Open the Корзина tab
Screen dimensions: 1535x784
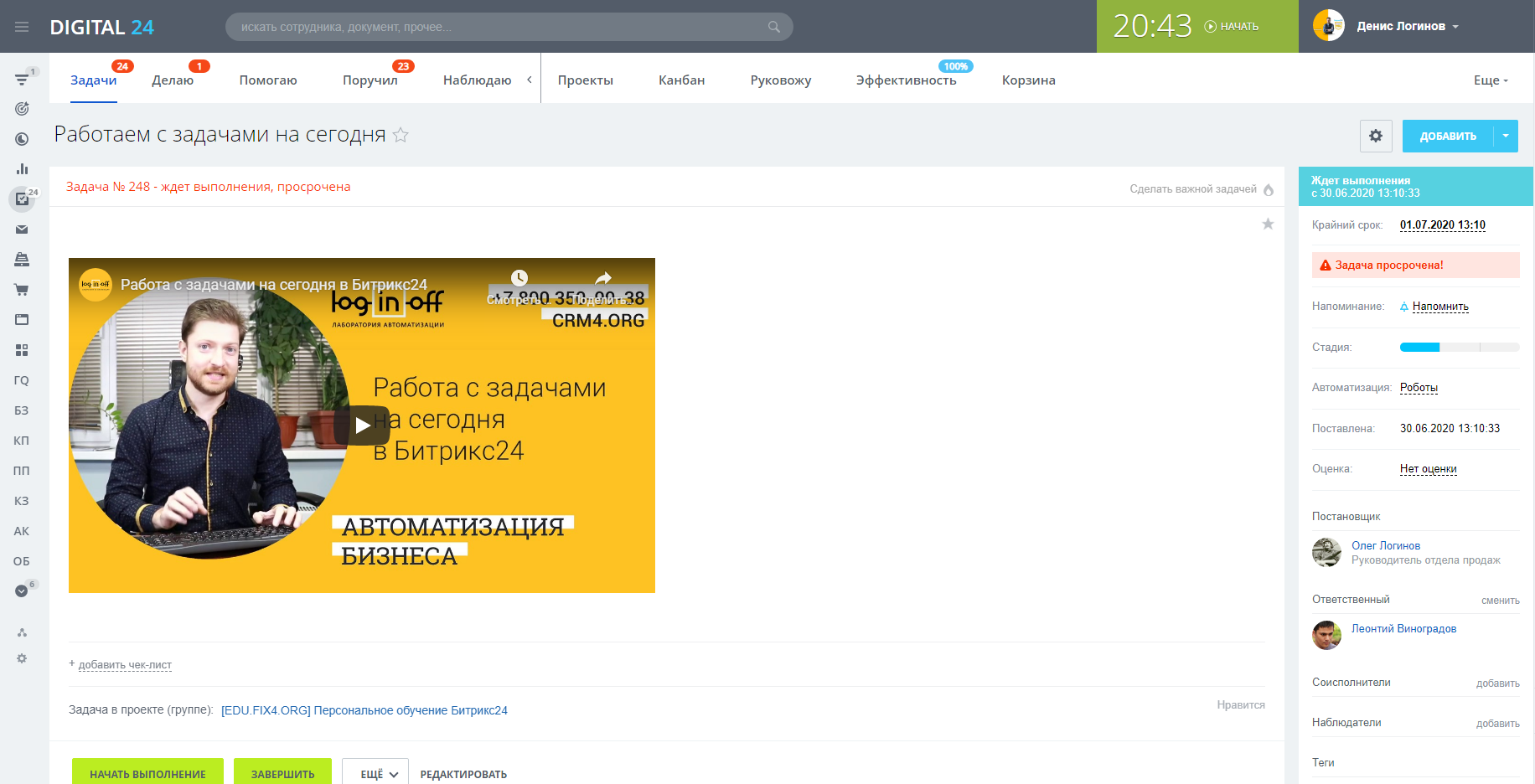1029,80
